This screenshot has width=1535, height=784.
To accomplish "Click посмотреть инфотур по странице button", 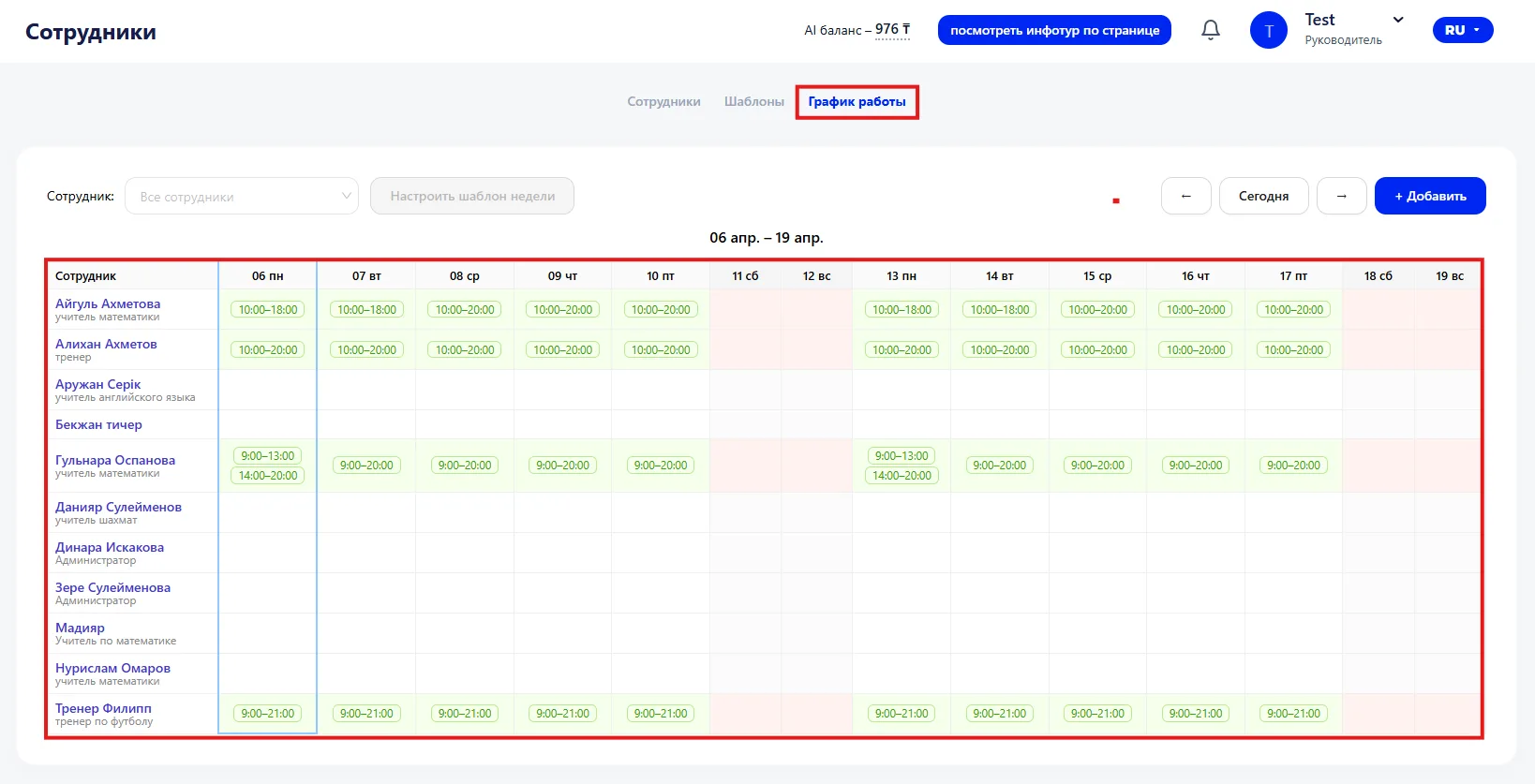I will pos(1054,30).
